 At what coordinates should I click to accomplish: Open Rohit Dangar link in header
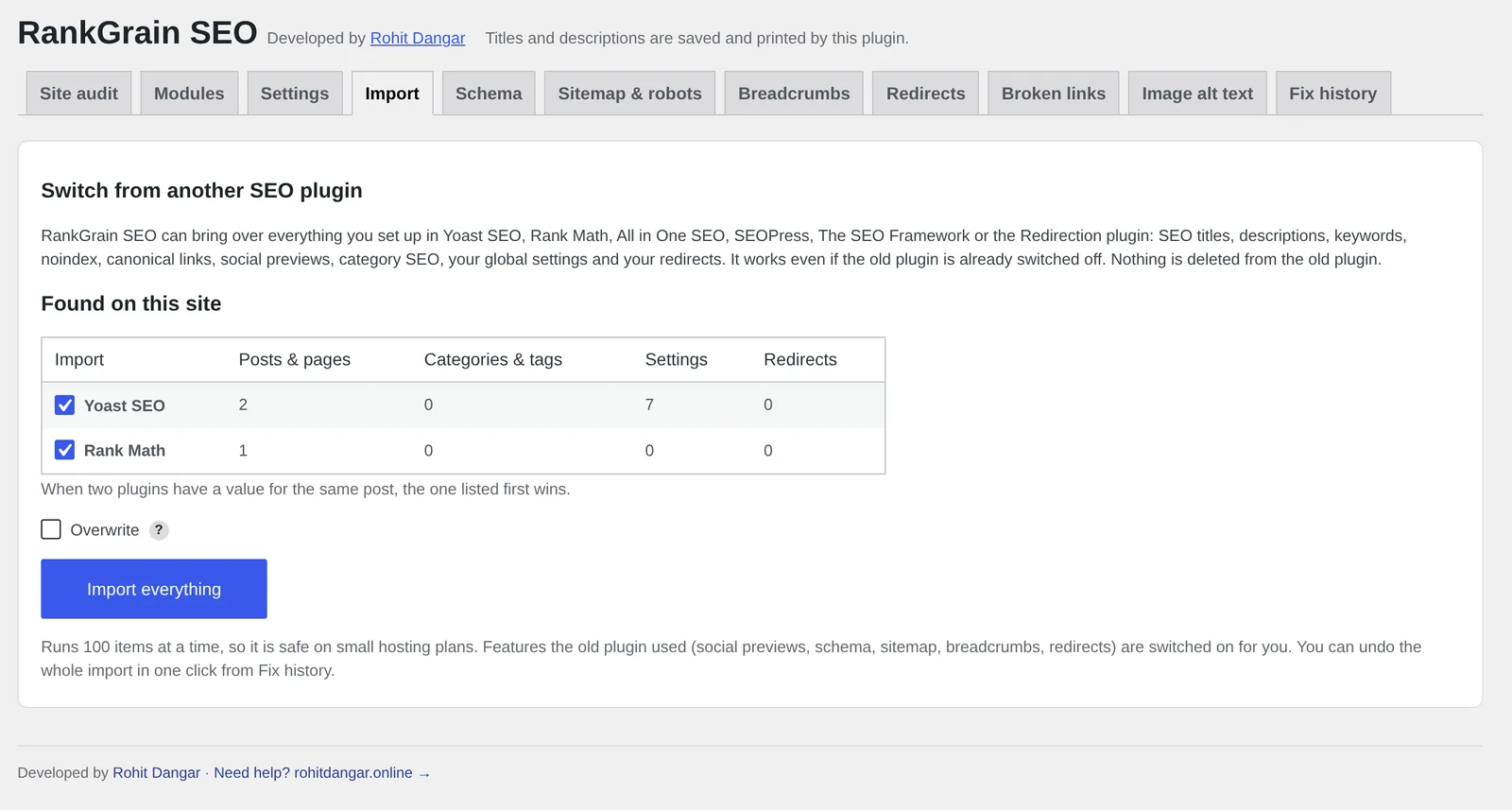tap(418, 38)
